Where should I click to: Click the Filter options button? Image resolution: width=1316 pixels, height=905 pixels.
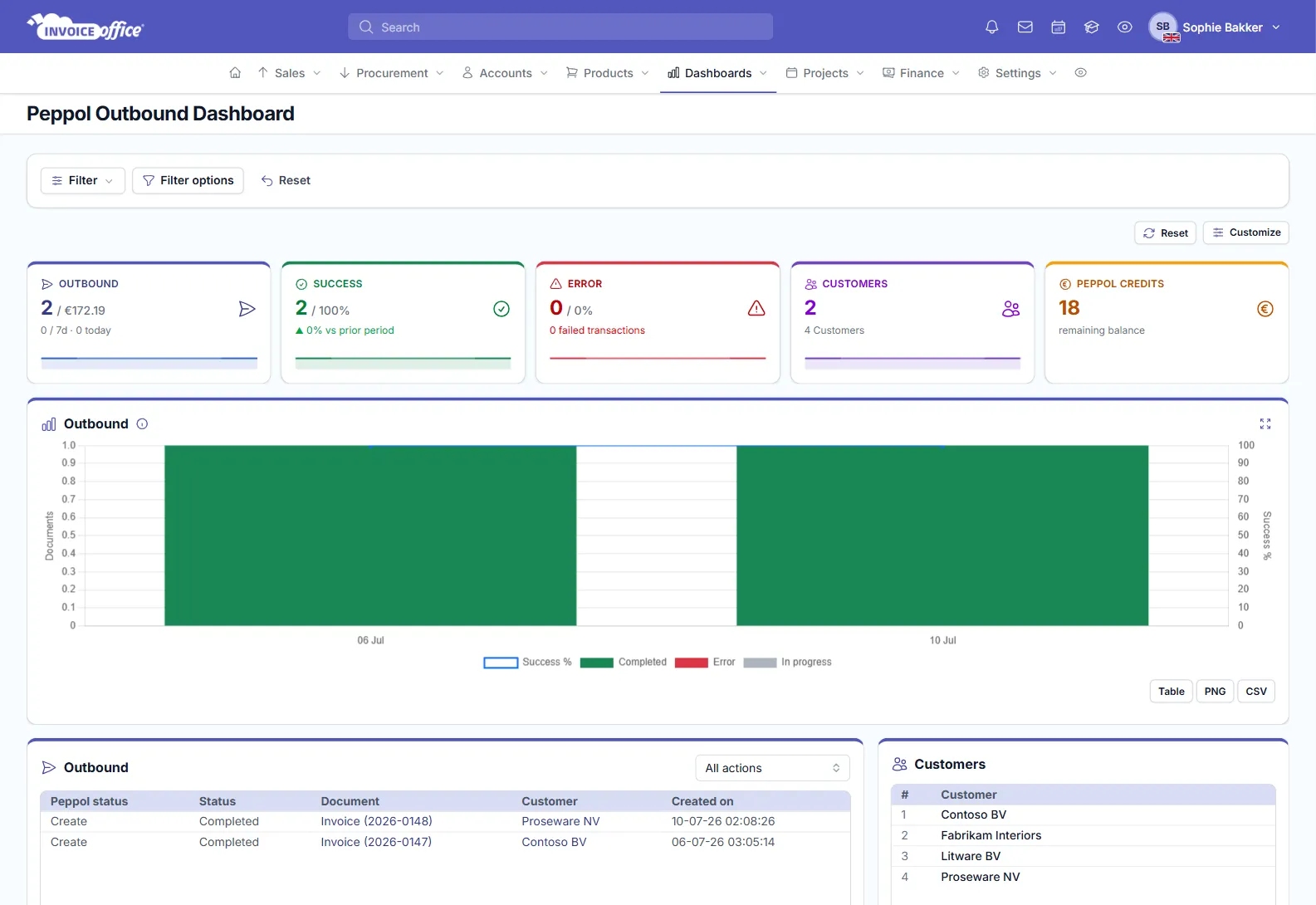[188, 180]
